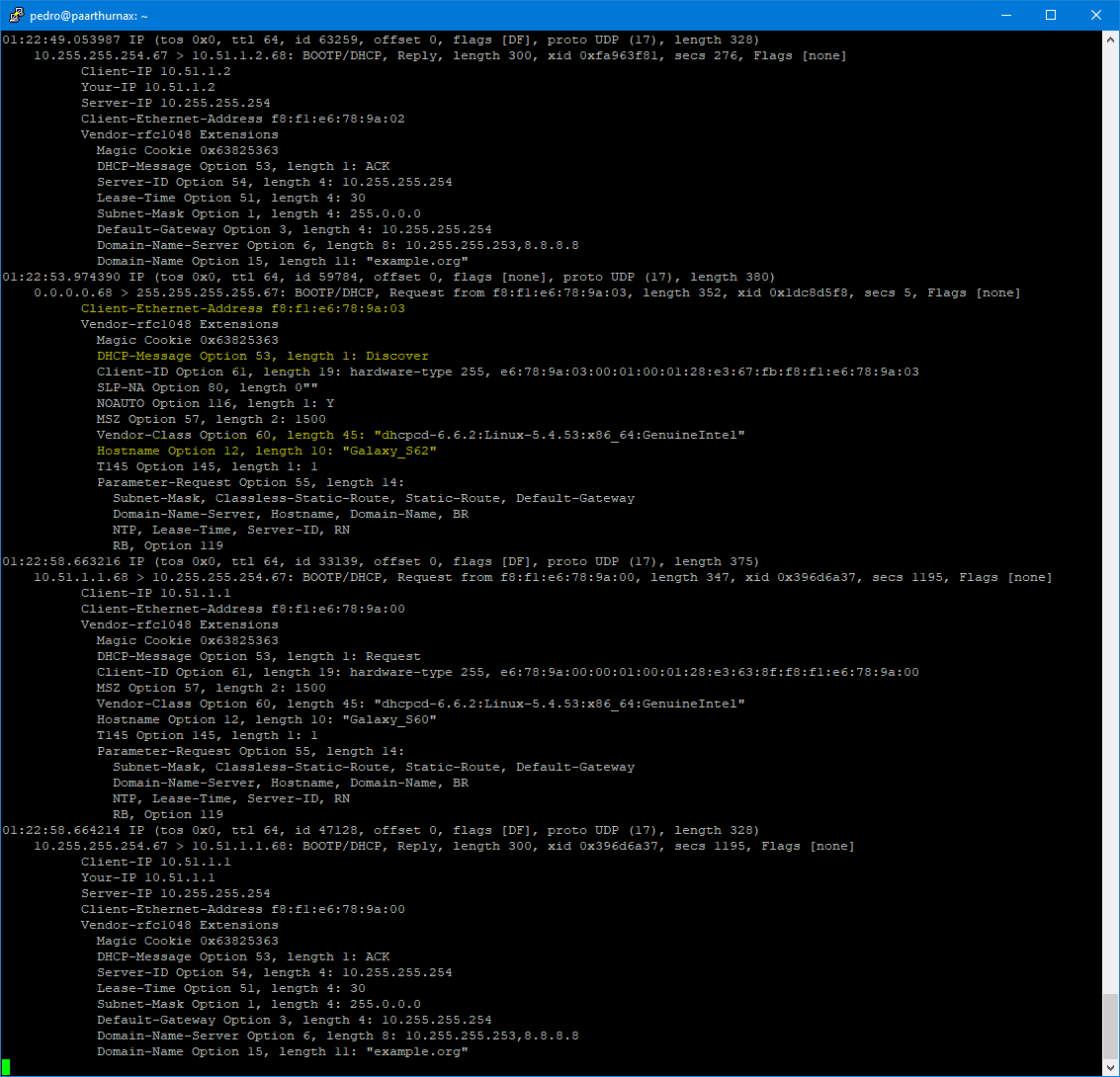The image size is (1120, 1077).
Task: Click the timestamp 01:22:58.664214
Action: coord(61,830)
